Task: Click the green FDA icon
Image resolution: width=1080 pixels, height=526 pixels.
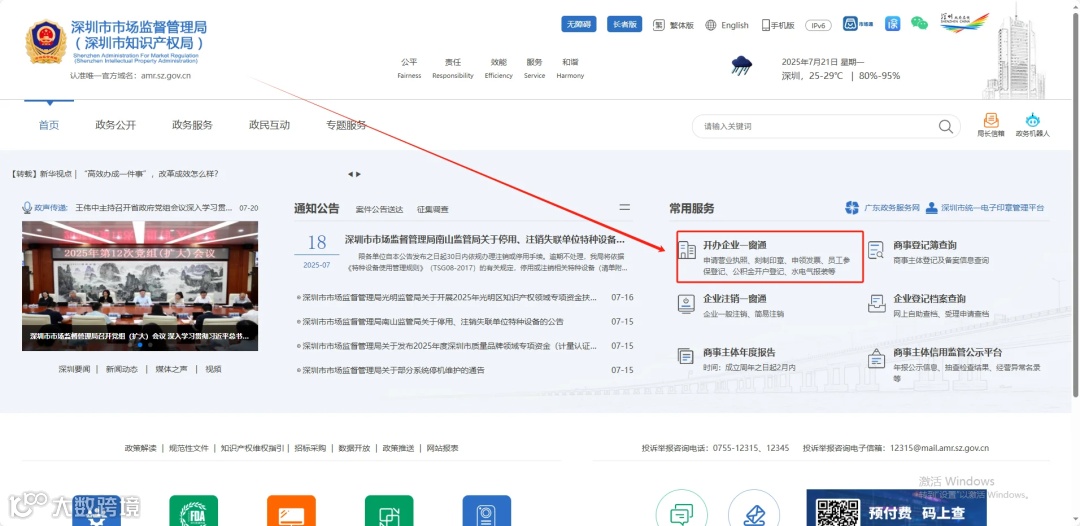Action: coord(194,511)
